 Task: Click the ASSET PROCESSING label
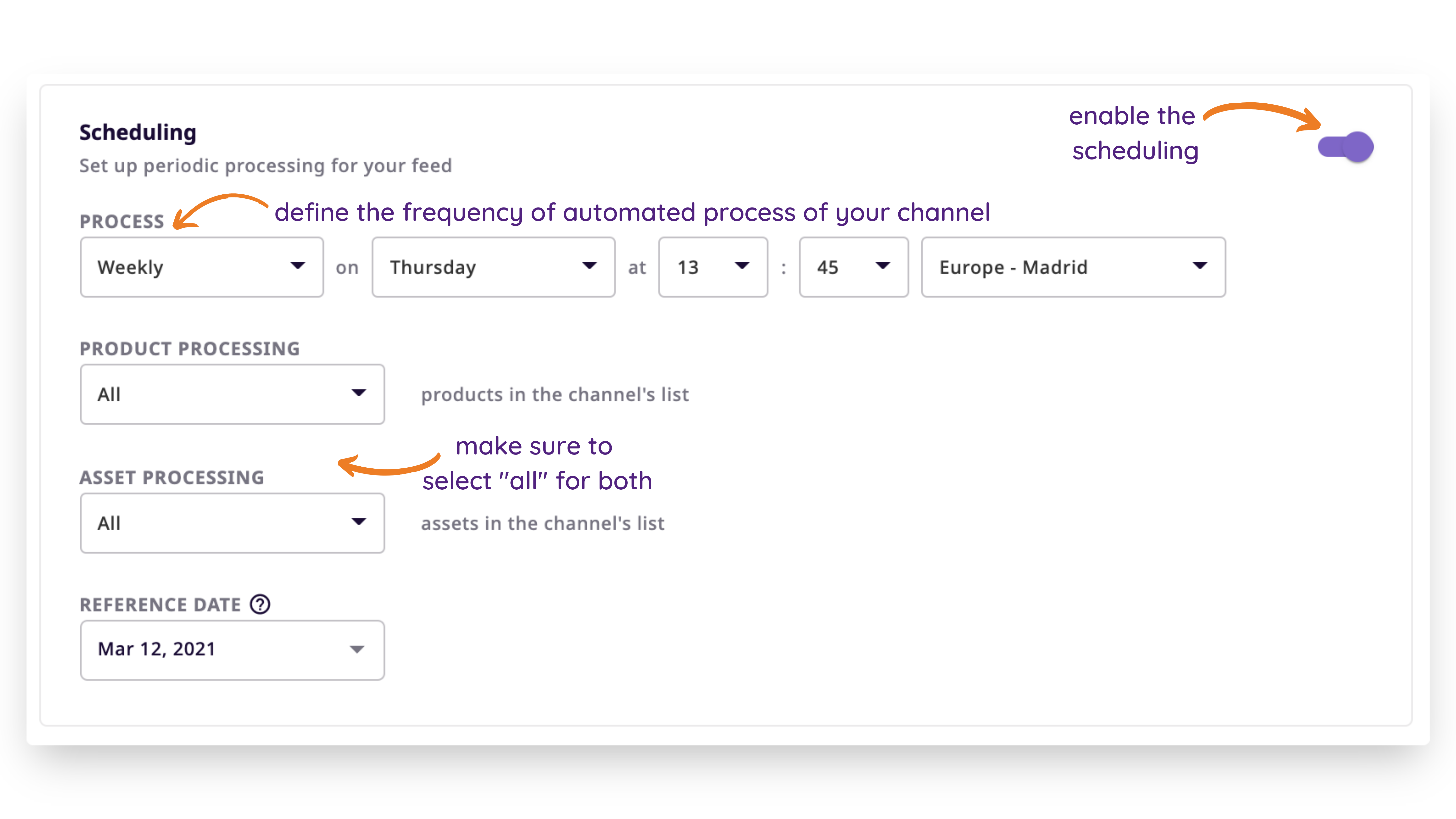(172, 477)
